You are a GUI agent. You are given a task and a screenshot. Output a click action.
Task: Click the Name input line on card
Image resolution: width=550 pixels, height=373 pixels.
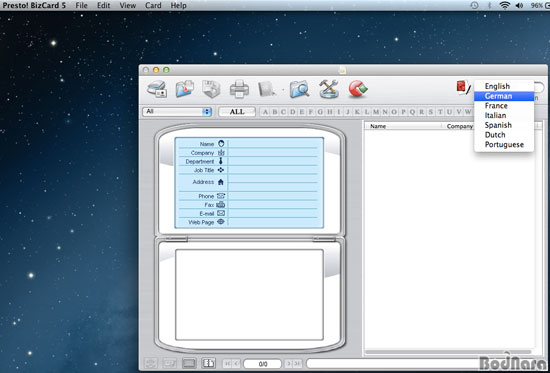[x=273, y=144]
